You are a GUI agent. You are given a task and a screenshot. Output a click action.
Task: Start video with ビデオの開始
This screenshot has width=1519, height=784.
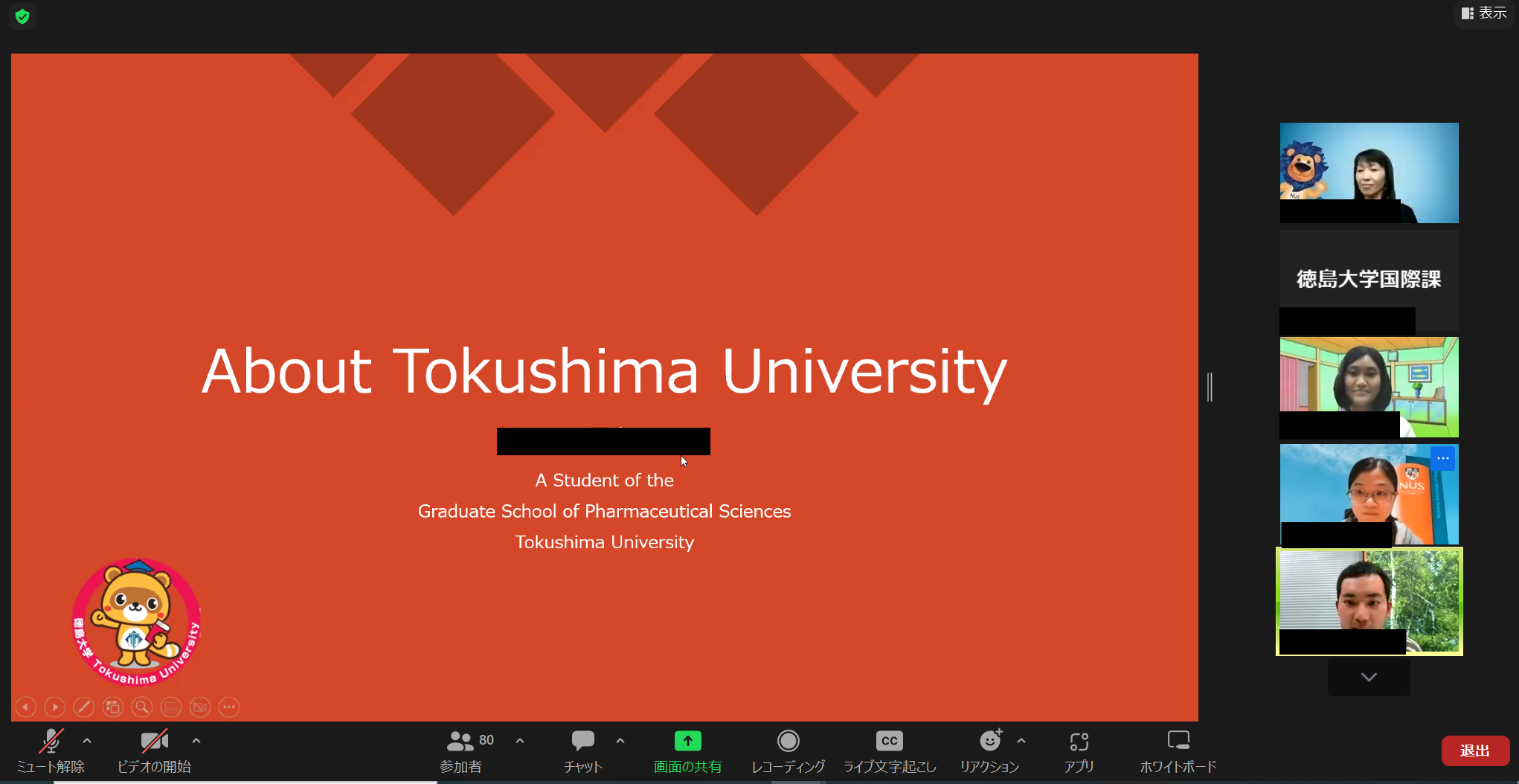click(x=155, y=751)
